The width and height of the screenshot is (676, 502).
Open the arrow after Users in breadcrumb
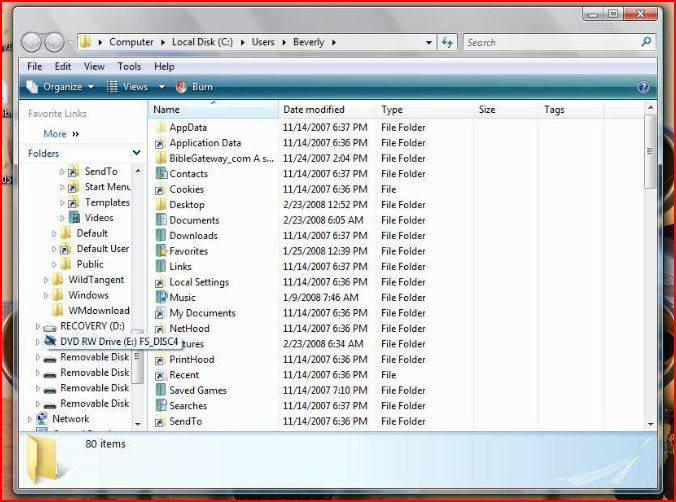click(x=284, y=42)
